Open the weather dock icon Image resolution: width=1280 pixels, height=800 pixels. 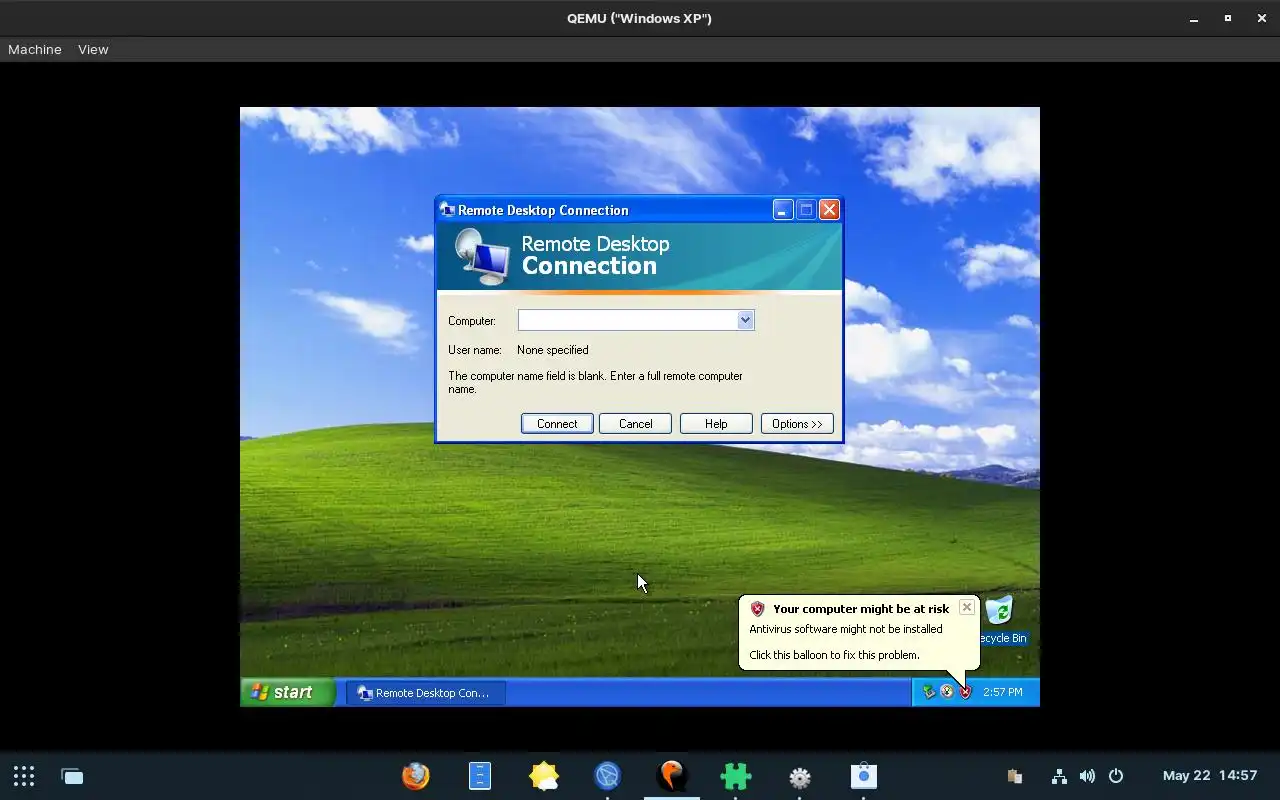tap(544, 776)
